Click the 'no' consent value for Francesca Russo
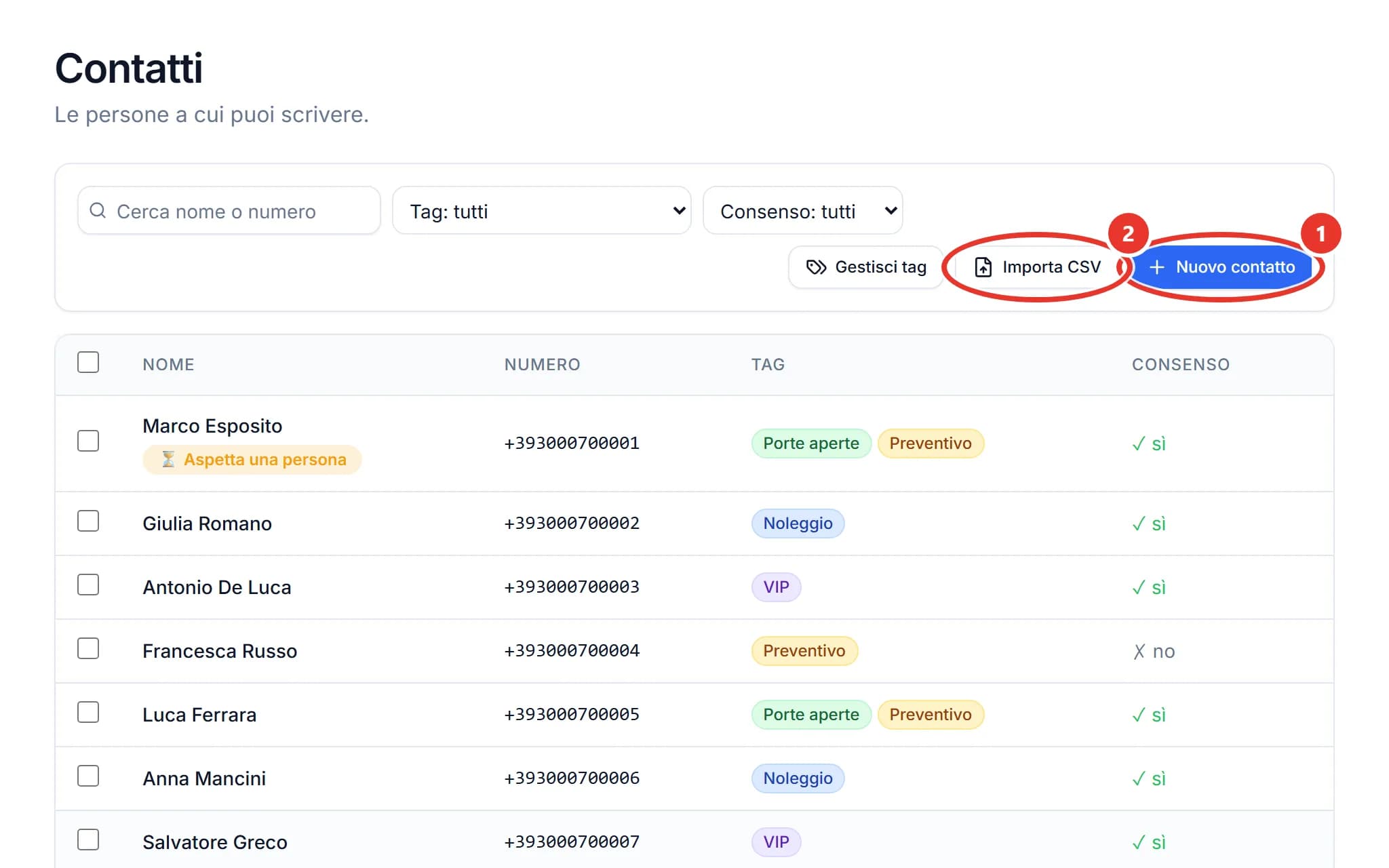 tap(1154, 651)
